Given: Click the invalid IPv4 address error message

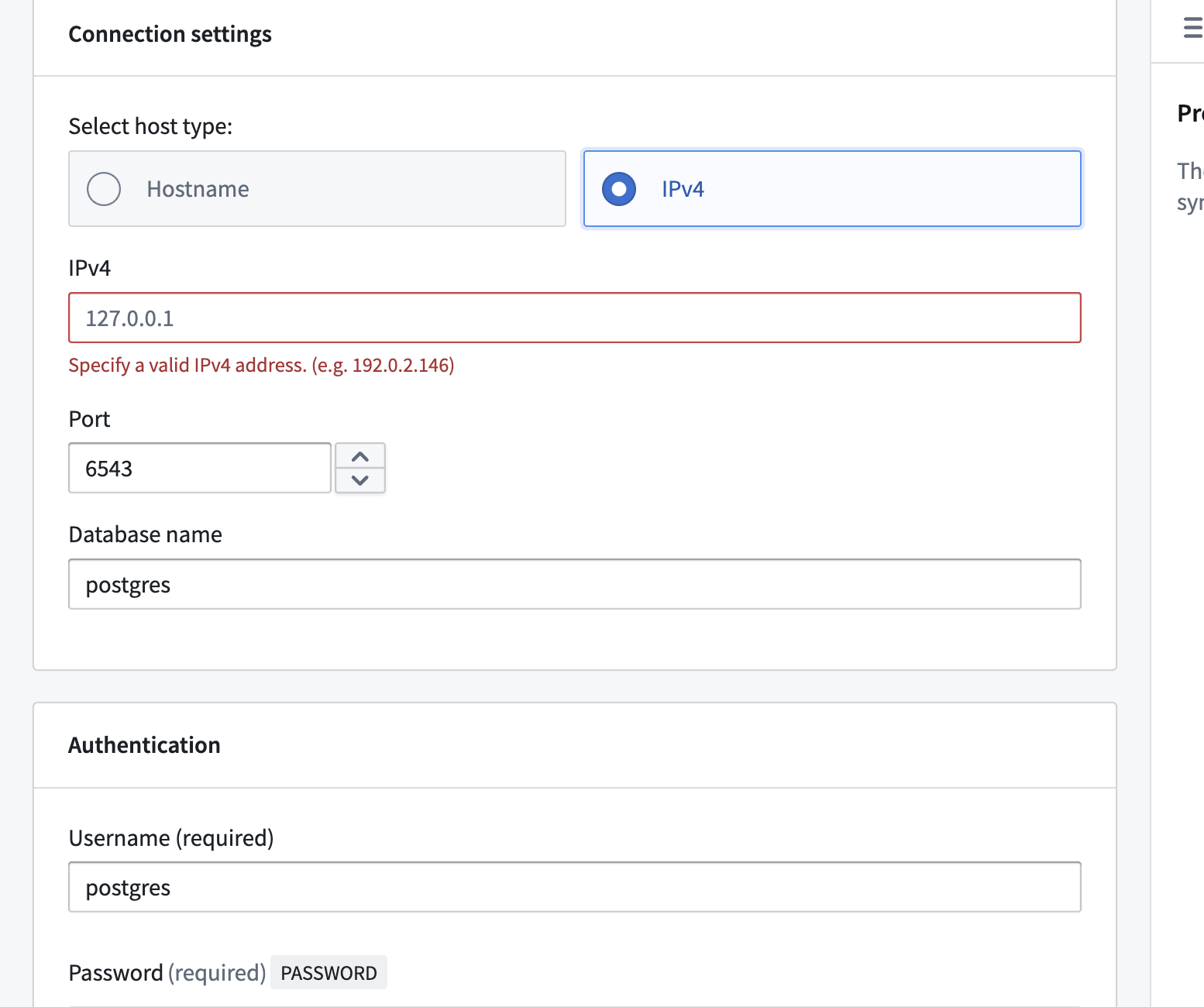Looking at the screenshot, I should tap(261, 365).
